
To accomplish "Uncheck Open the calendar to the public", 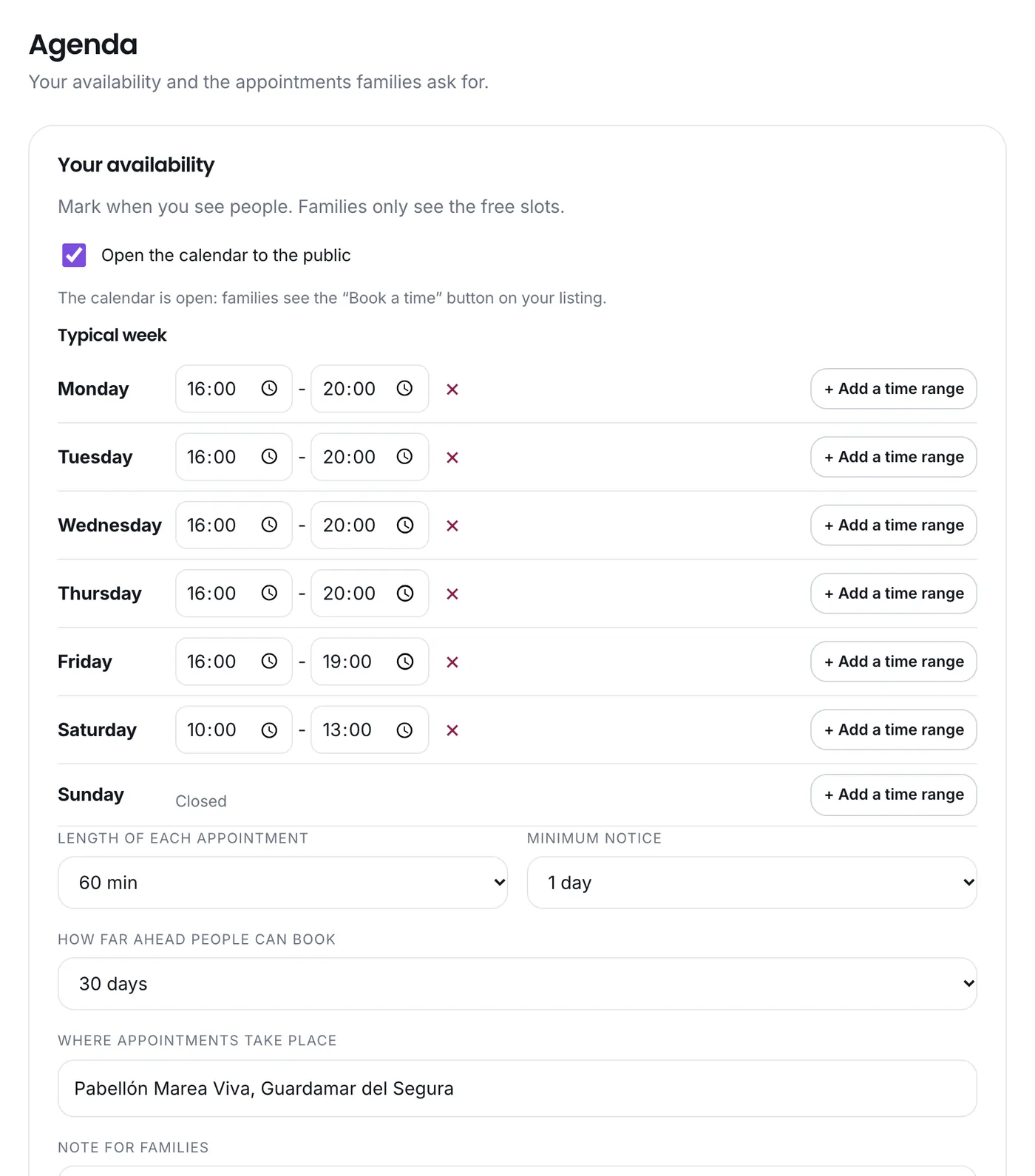I will (74, 255).
